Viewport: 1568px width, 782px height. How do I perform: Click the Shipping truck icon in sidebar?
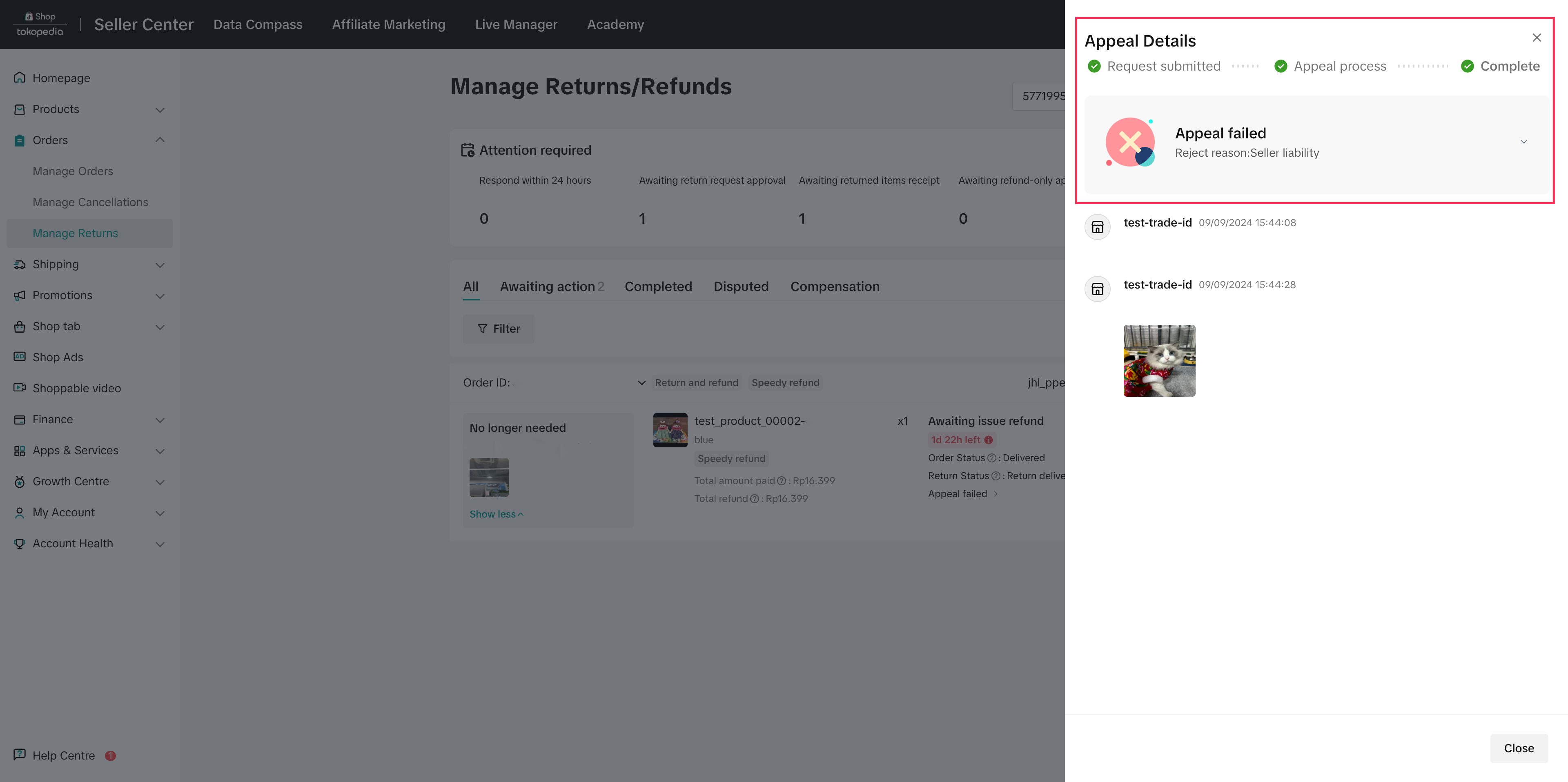[x=20, y=264]
